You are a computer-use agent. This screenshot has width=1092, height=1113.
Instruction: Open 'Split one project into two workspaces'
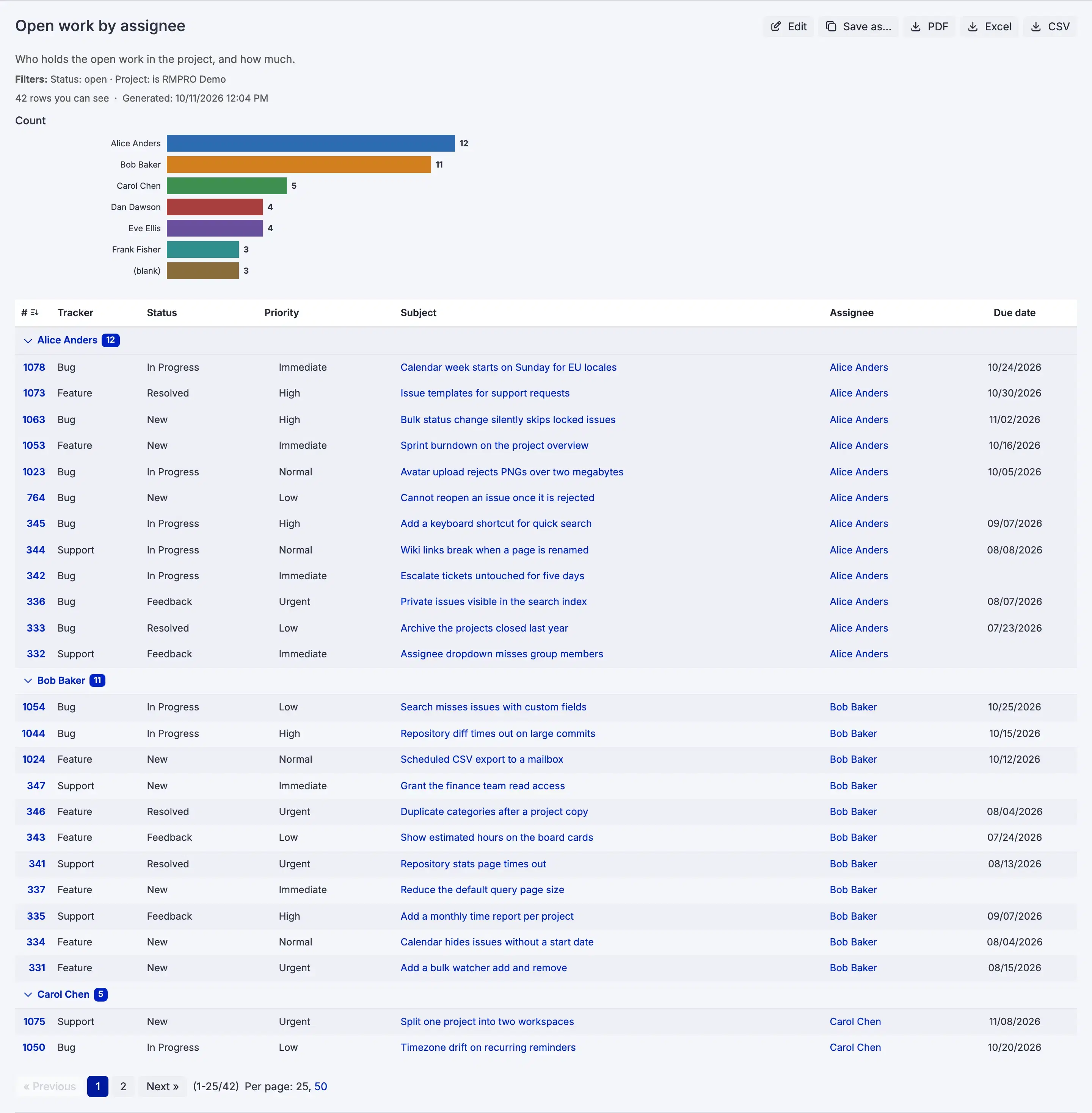coord(487,1022)
